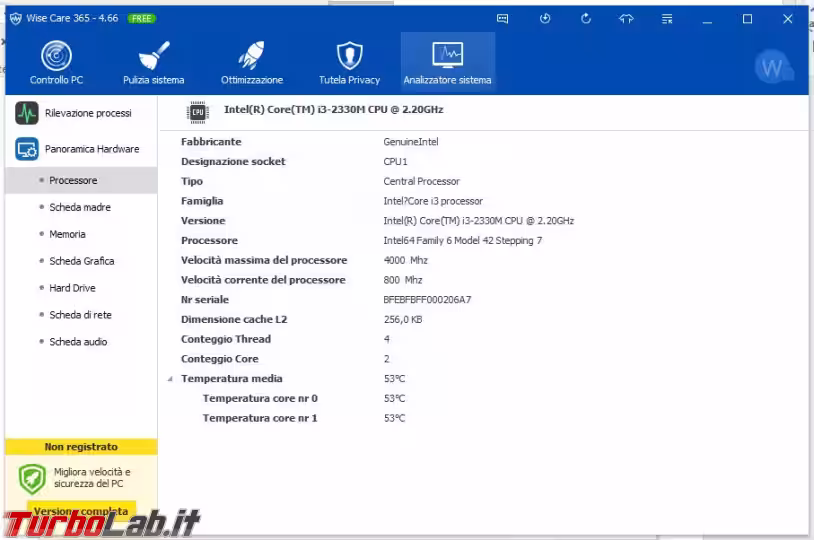Select Scheda madre in the sidebar
Screen dimensions: 814x540
[82, 207]
